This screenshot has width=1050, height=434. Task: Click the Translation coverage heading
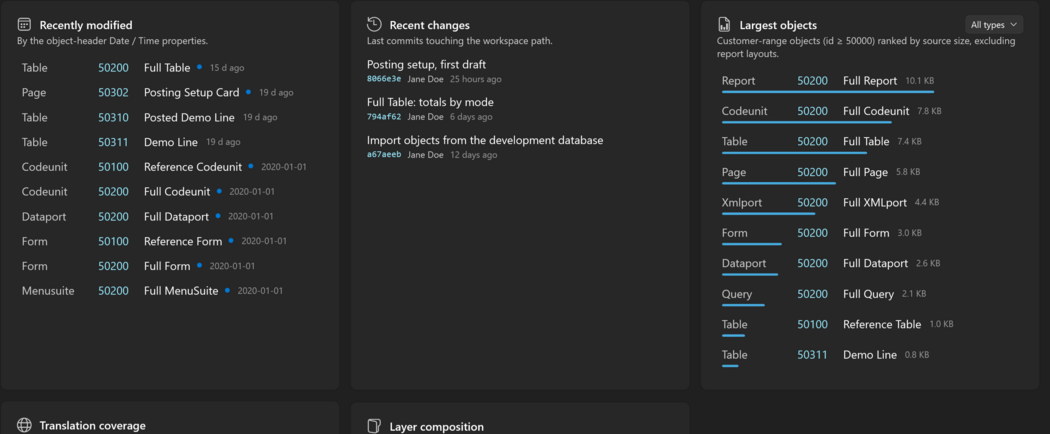point(92,426)
